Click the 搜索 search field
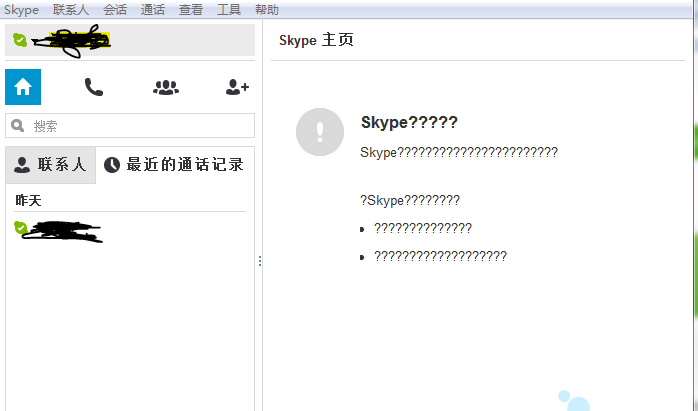 130,126
